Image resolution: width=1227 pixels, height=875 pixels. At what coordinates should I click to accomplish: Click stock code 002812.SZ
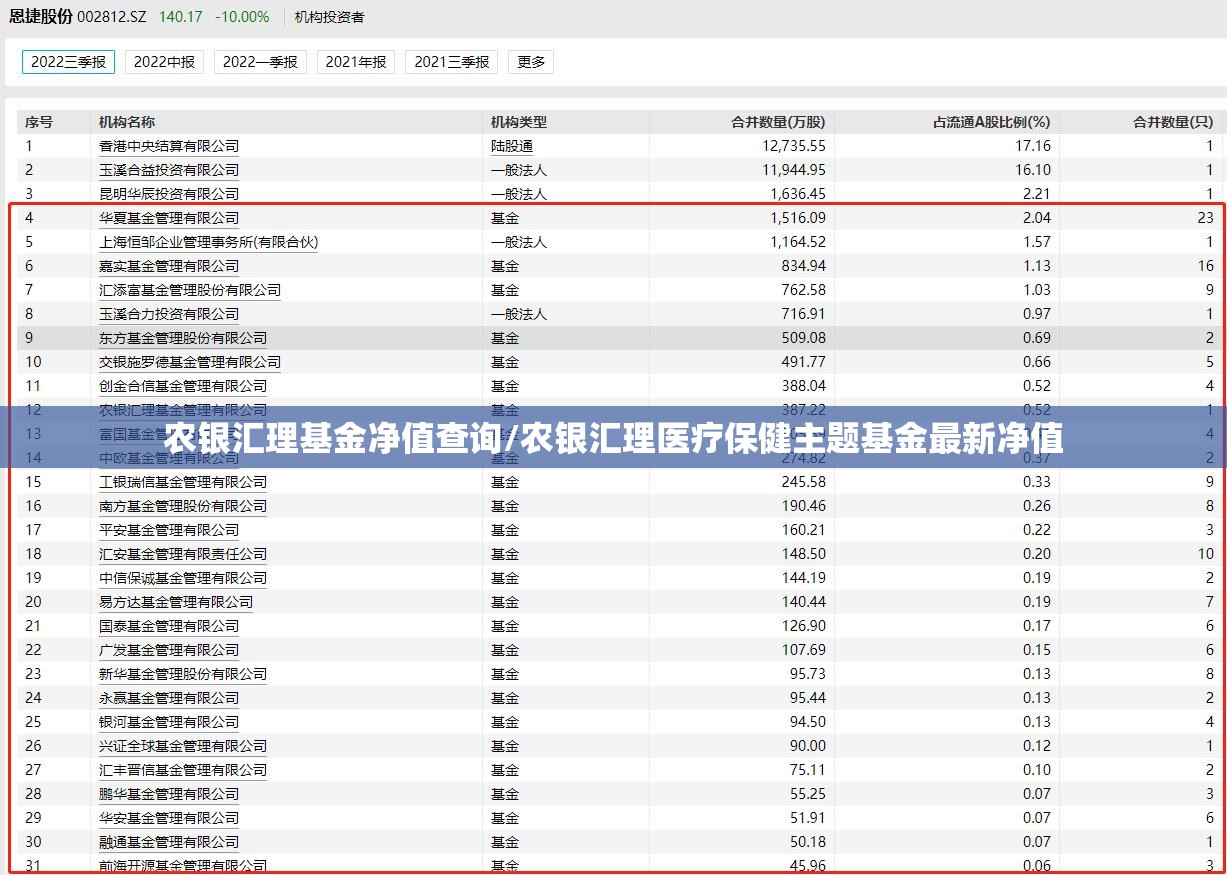[111, 17]
